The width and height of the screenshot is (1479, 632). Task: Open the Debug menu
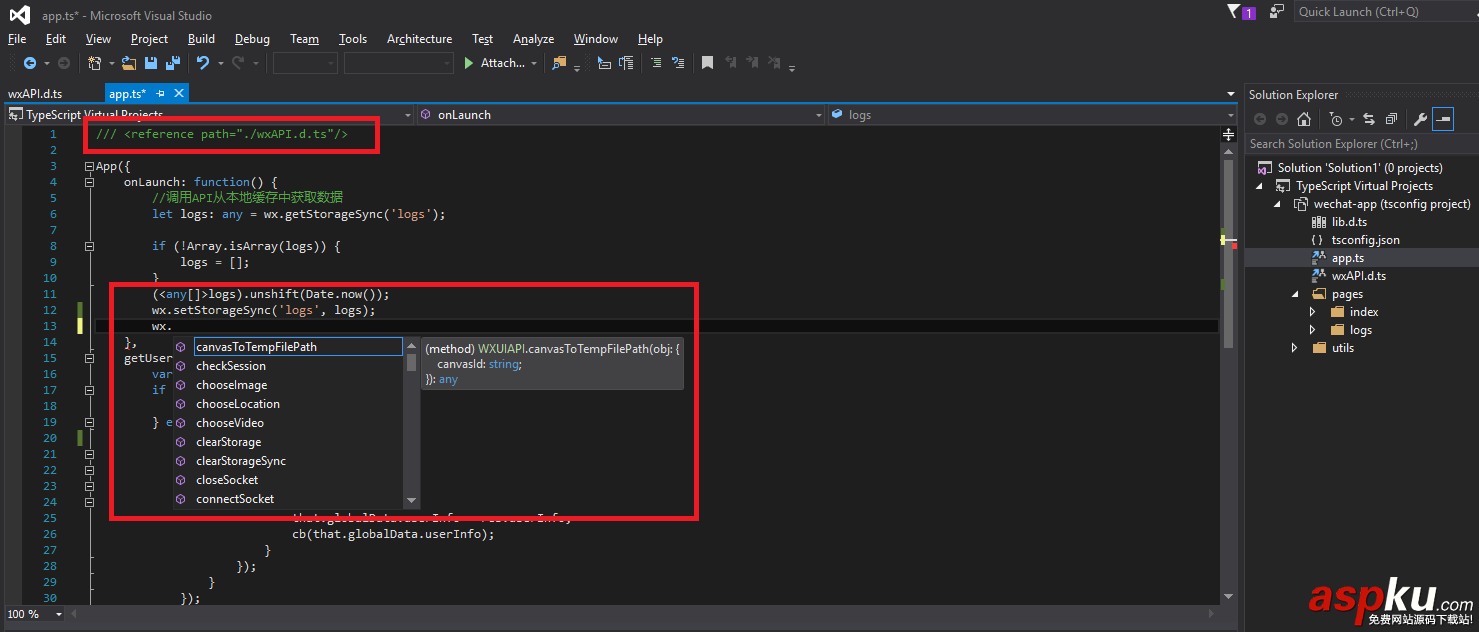252,39
